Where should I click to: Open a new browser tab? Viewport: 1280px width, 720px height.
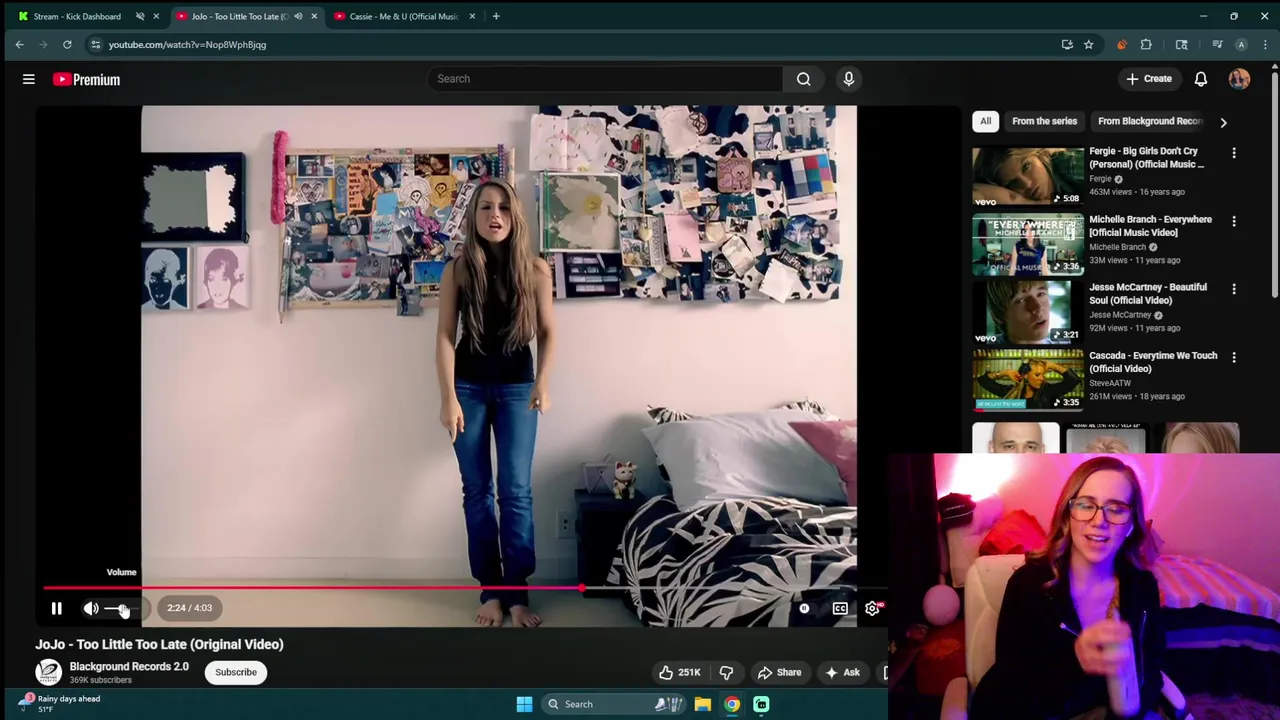tap(496, 16)
